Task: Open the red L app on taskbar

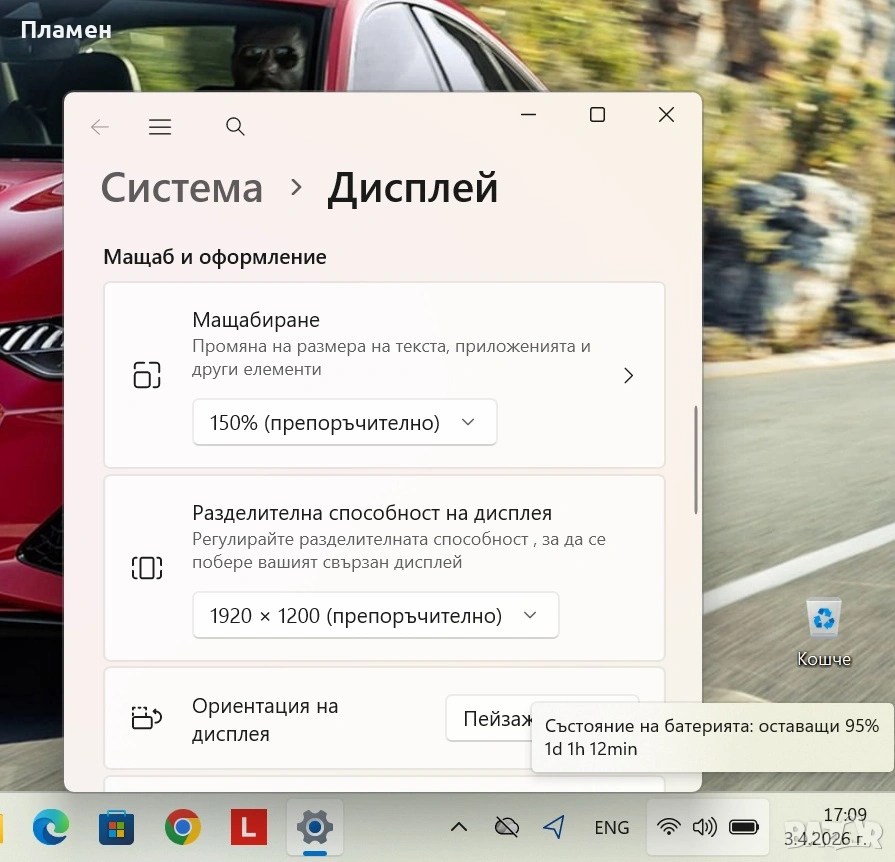Action: coord(248,827)
